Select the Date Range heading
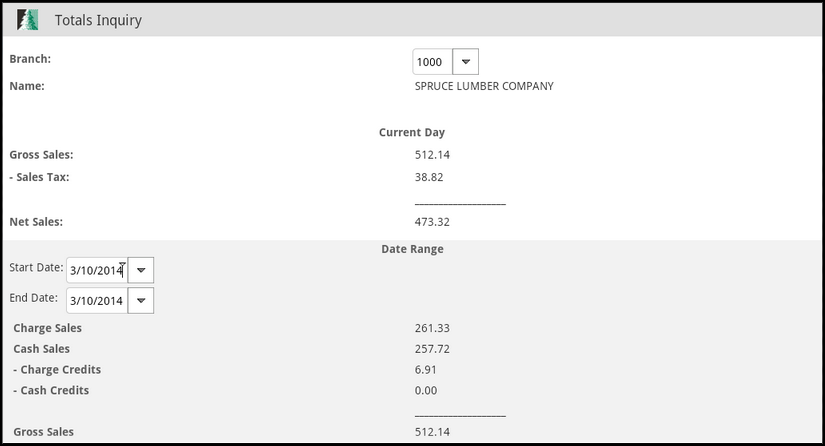Viewport: 825px width, 446px height. point(412,249)
